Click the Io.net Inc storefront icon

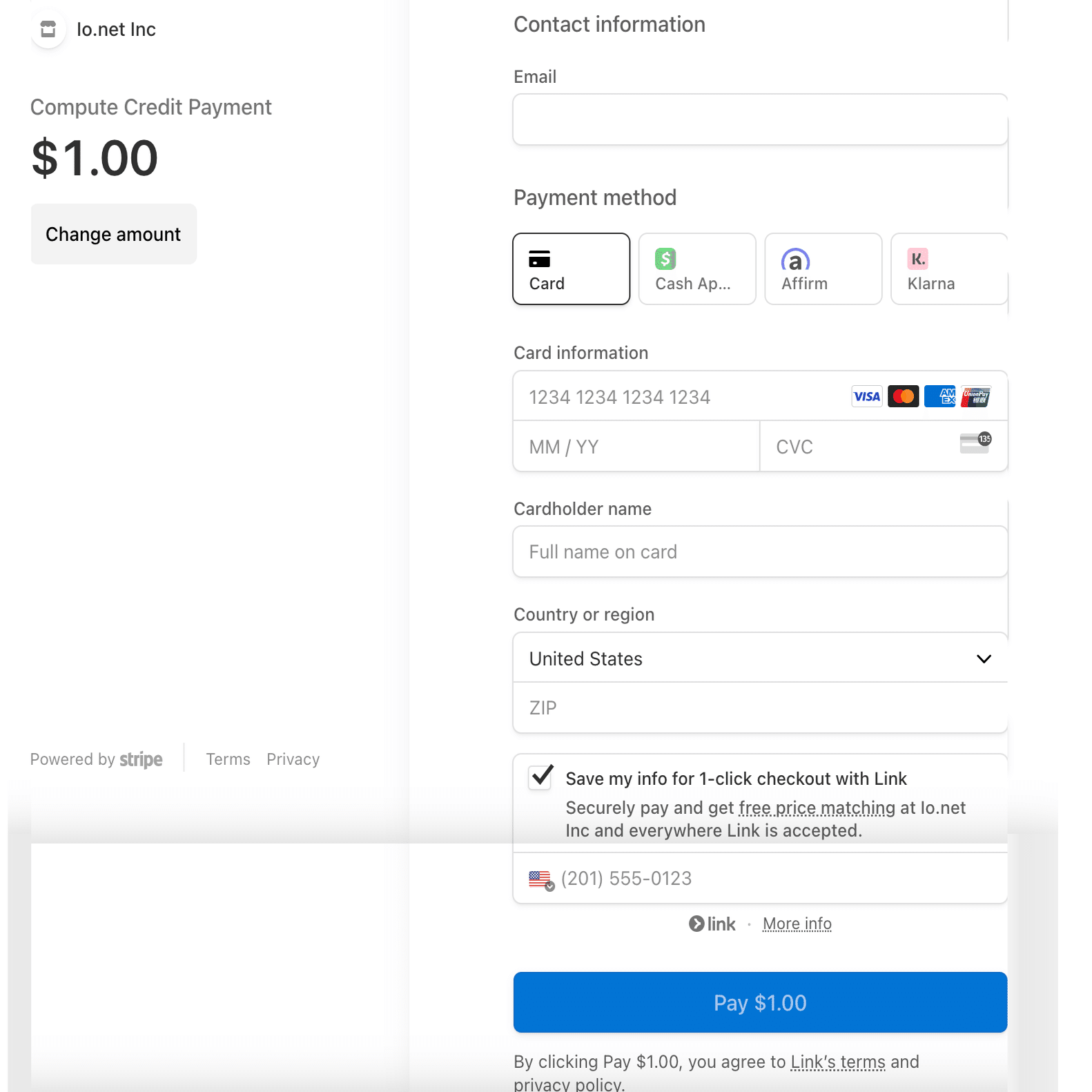(48, 30)
